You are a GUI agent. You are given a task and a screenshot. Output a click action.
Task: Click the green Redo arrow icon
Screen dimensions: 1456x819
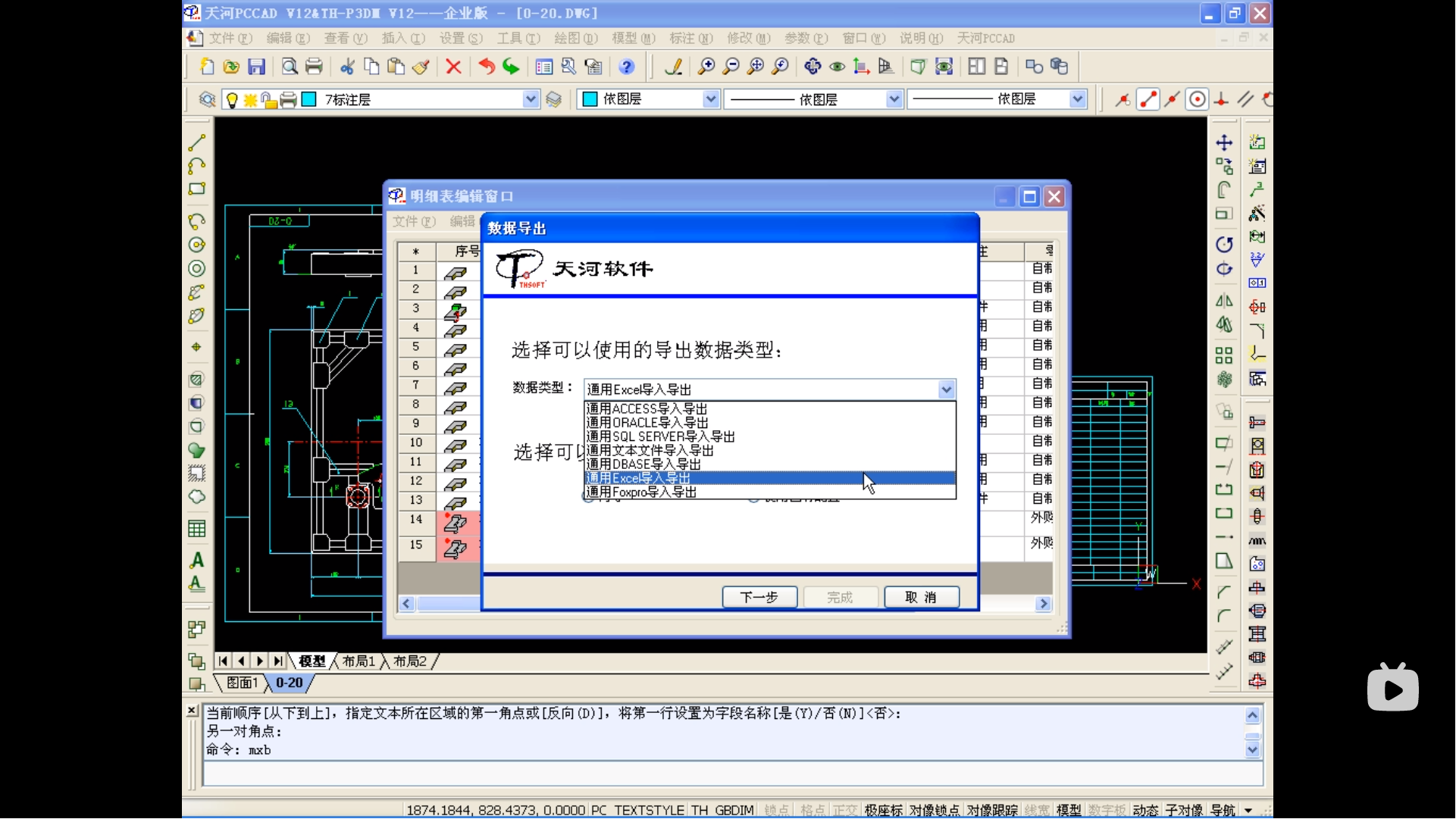[x=512, y=67]
